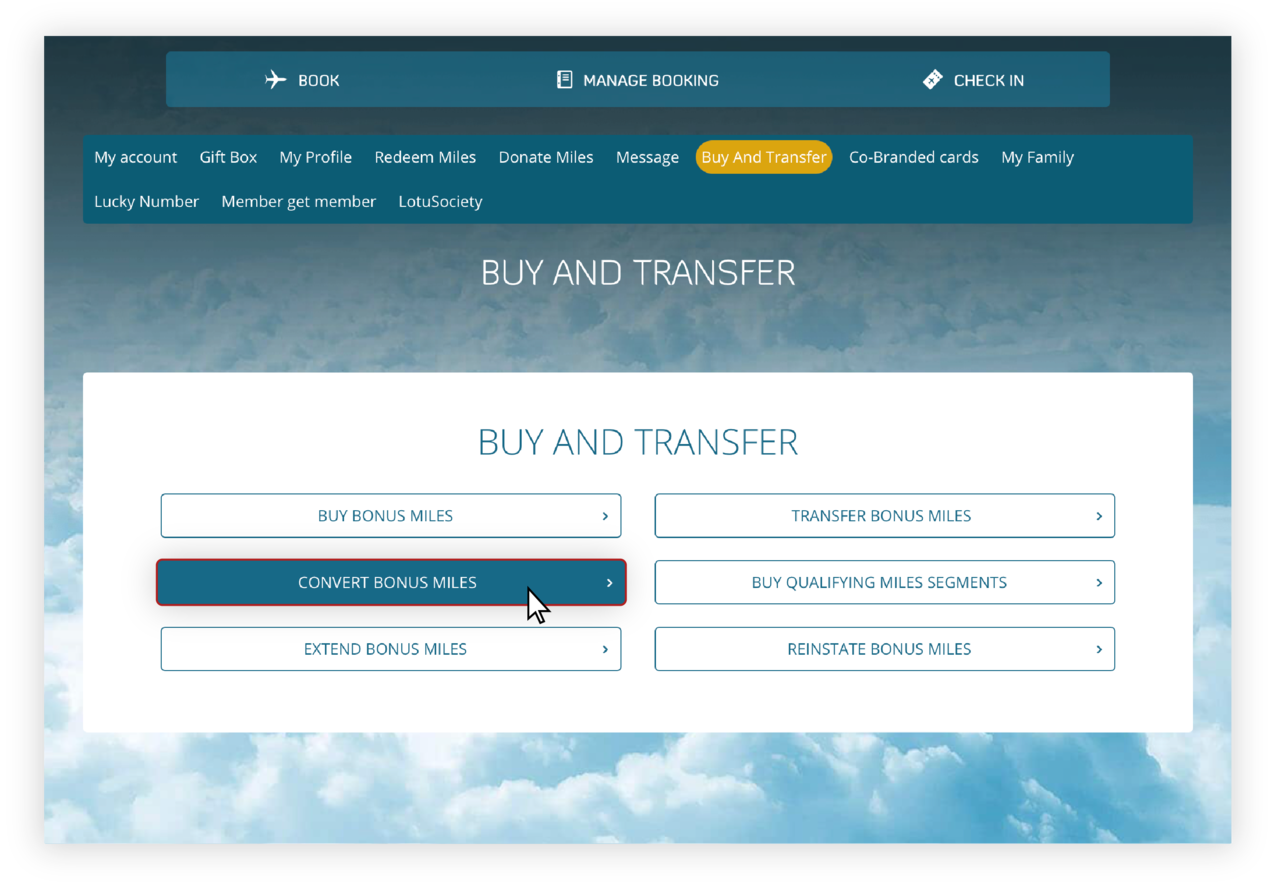This screenshot has width=1276, height=888.
Task: Expand the BUY BONUS MILES chevron arrow
Action: [x=604, y=515]
